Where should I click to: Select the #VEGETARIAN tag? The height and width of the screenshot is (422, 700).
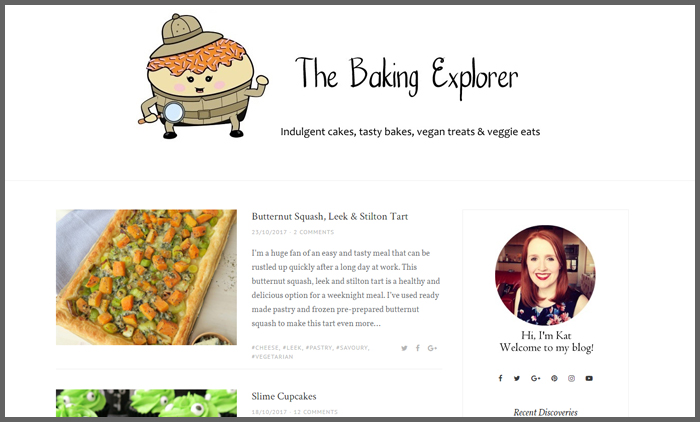[272, 357]
